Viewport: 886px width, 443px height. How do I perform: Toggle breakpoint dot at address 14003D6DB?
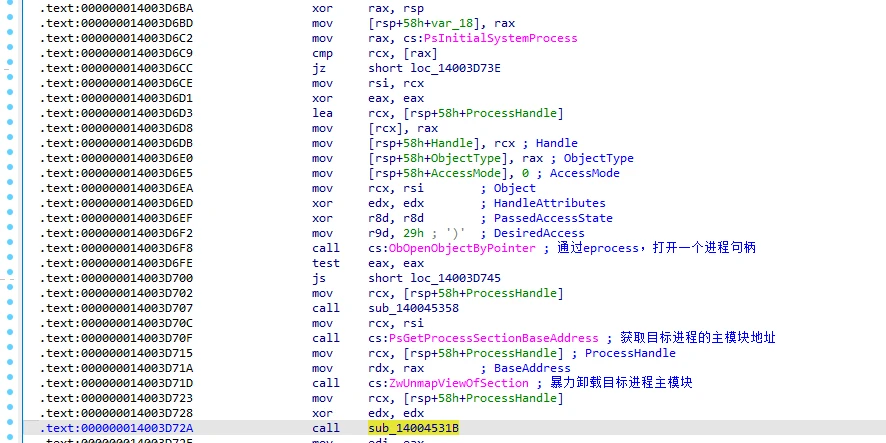tap(10, 136)
